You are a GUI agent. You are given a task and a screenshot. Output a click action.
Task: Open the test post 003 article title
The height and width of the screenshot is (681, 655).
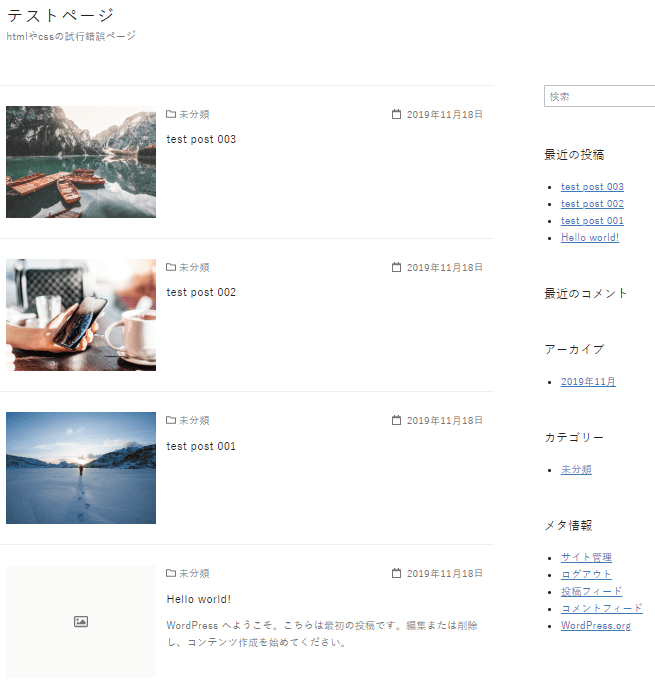tap(201, 139)
